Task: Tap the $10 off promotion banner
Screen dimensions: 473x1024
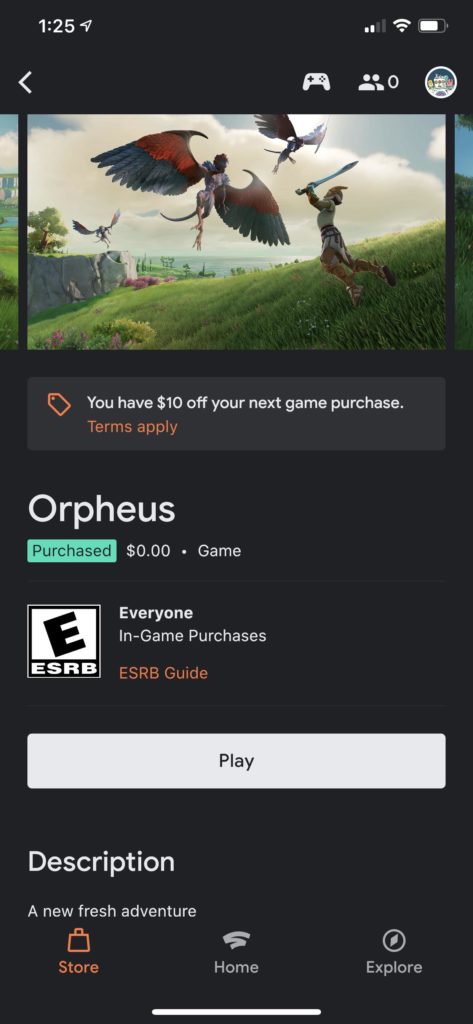Action: click(236, 413)
